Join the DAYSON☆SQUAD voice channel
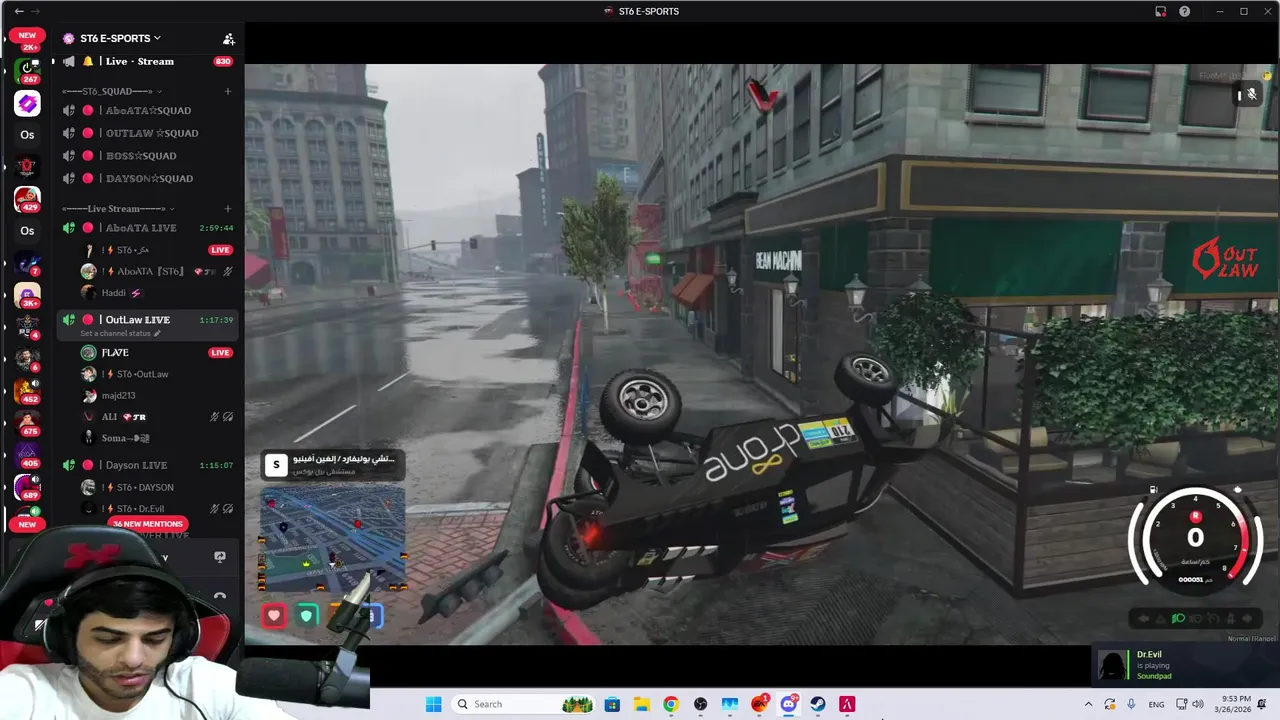Image resolution: width=1280 pixels, height=720 pixels. 147,178
